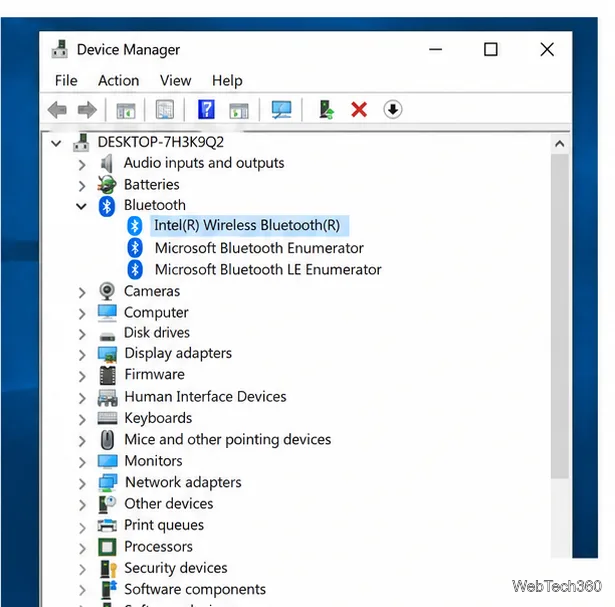The width and height of the screenshot is (615, 607).
Task: Click the Disk drives icon
Action: pos(107,336)
